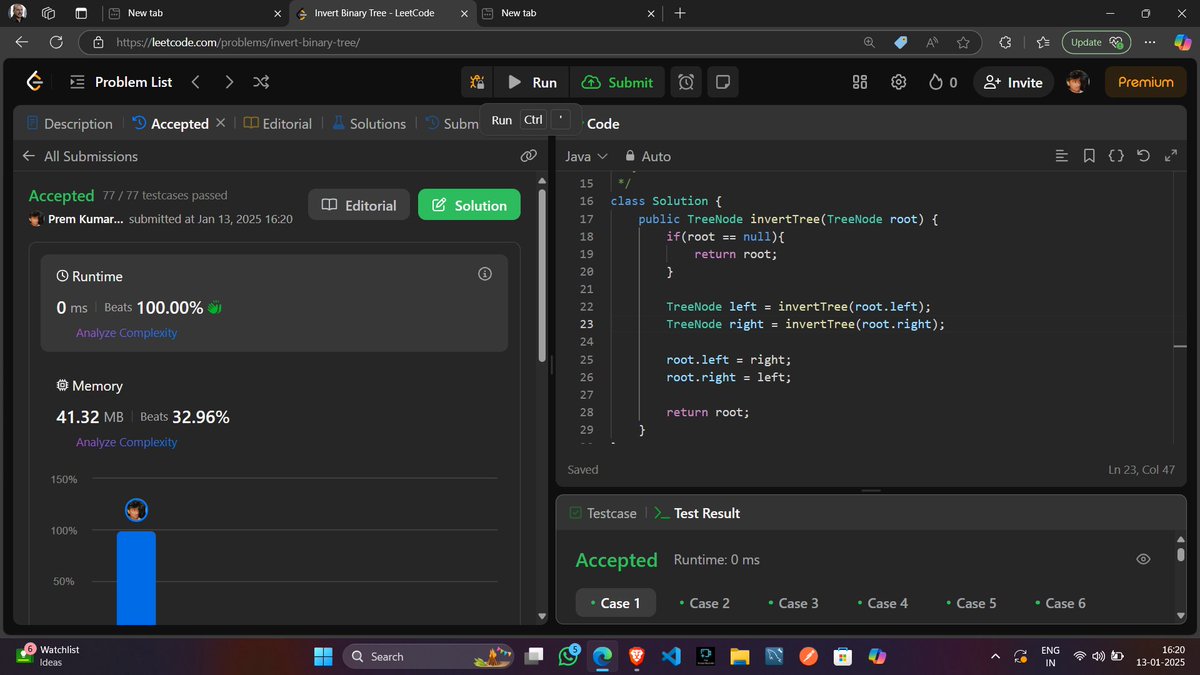
Task: Pick a random problem shuffle icon
Action: pyautogui.click(x=261, y=82)
